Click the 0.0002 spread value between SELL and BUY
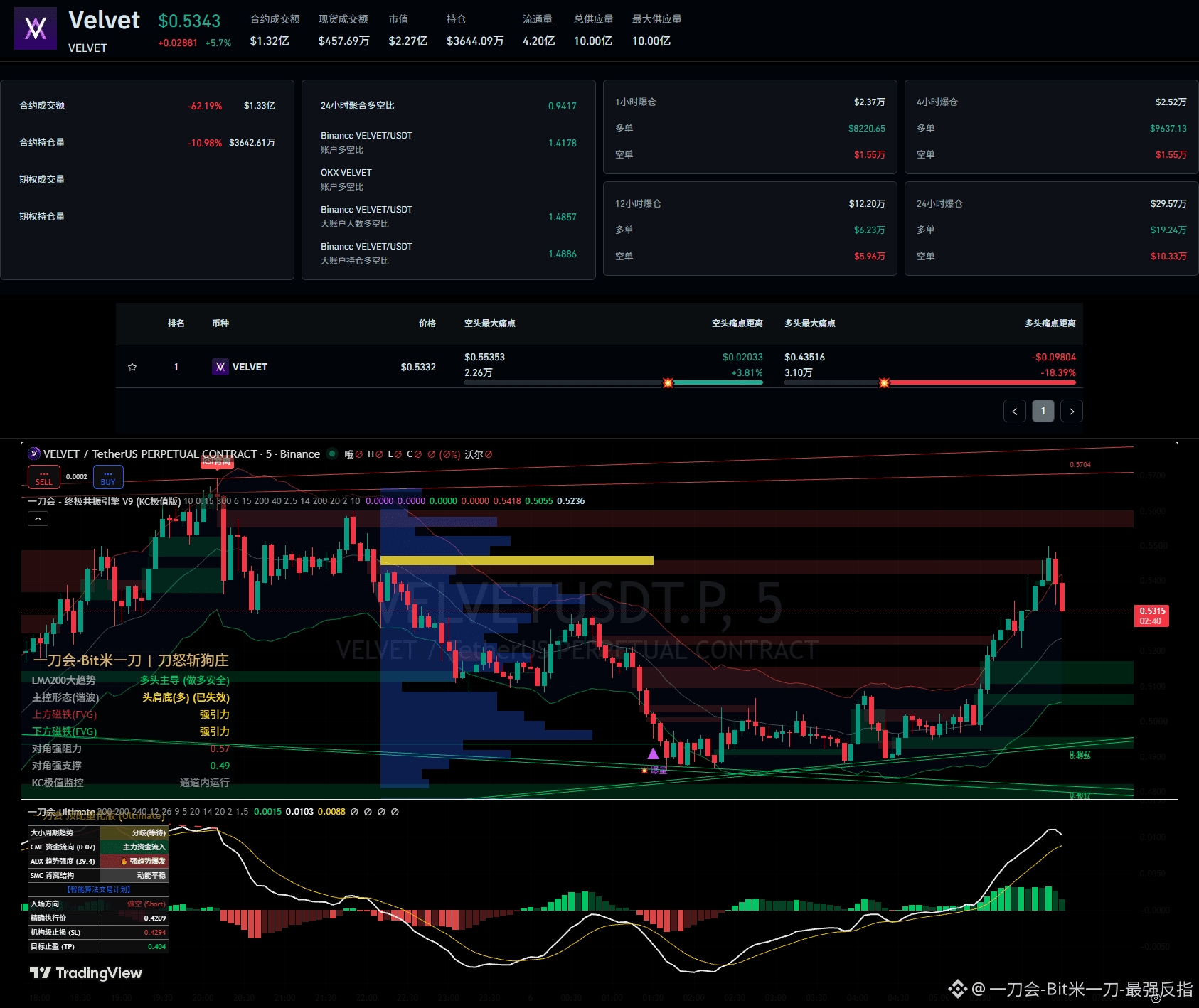 pyautogui.click(x=77, y=477)
